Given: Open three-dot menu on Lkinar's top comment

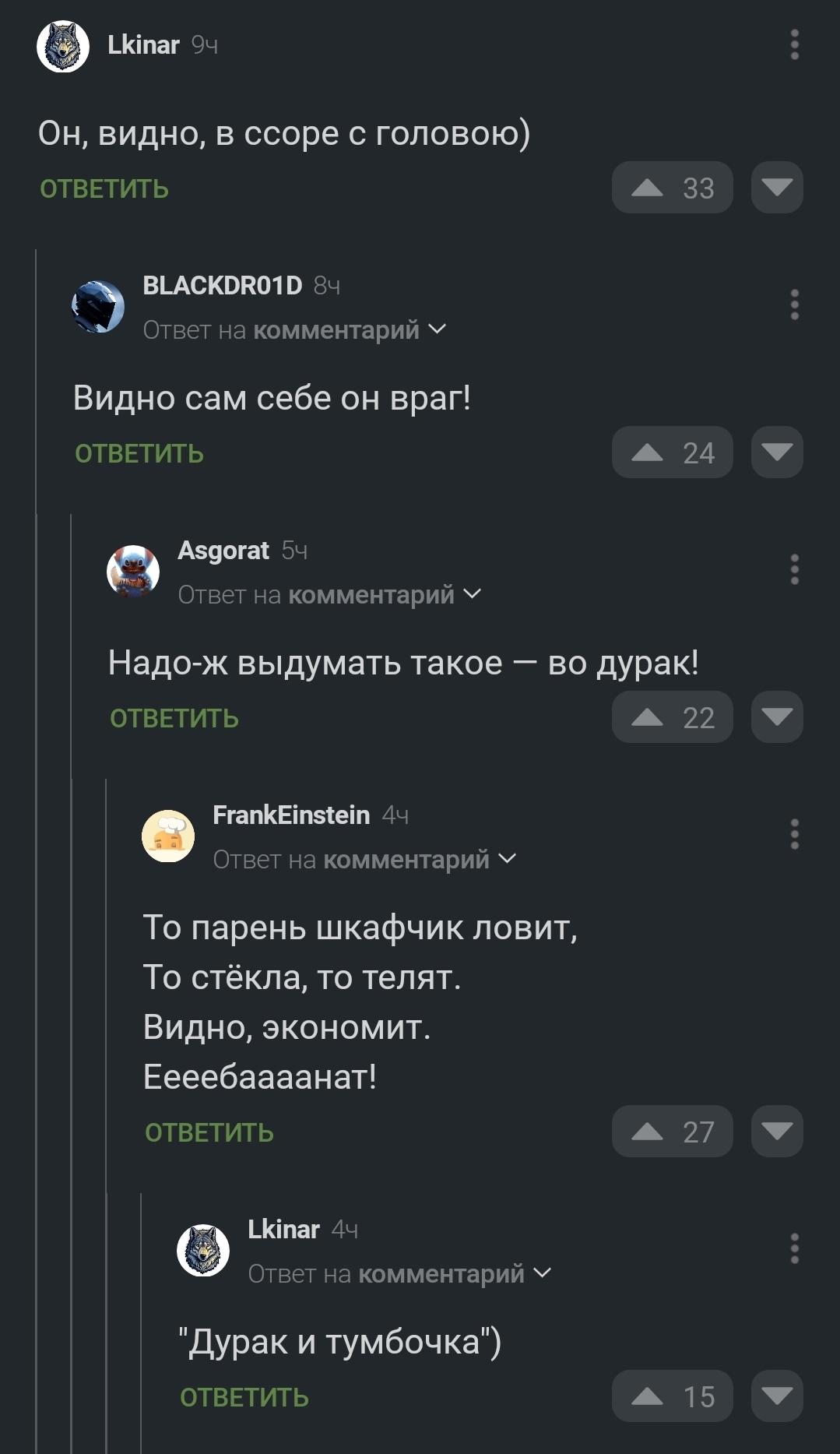Looking at the screenshot, I should 794,45.
